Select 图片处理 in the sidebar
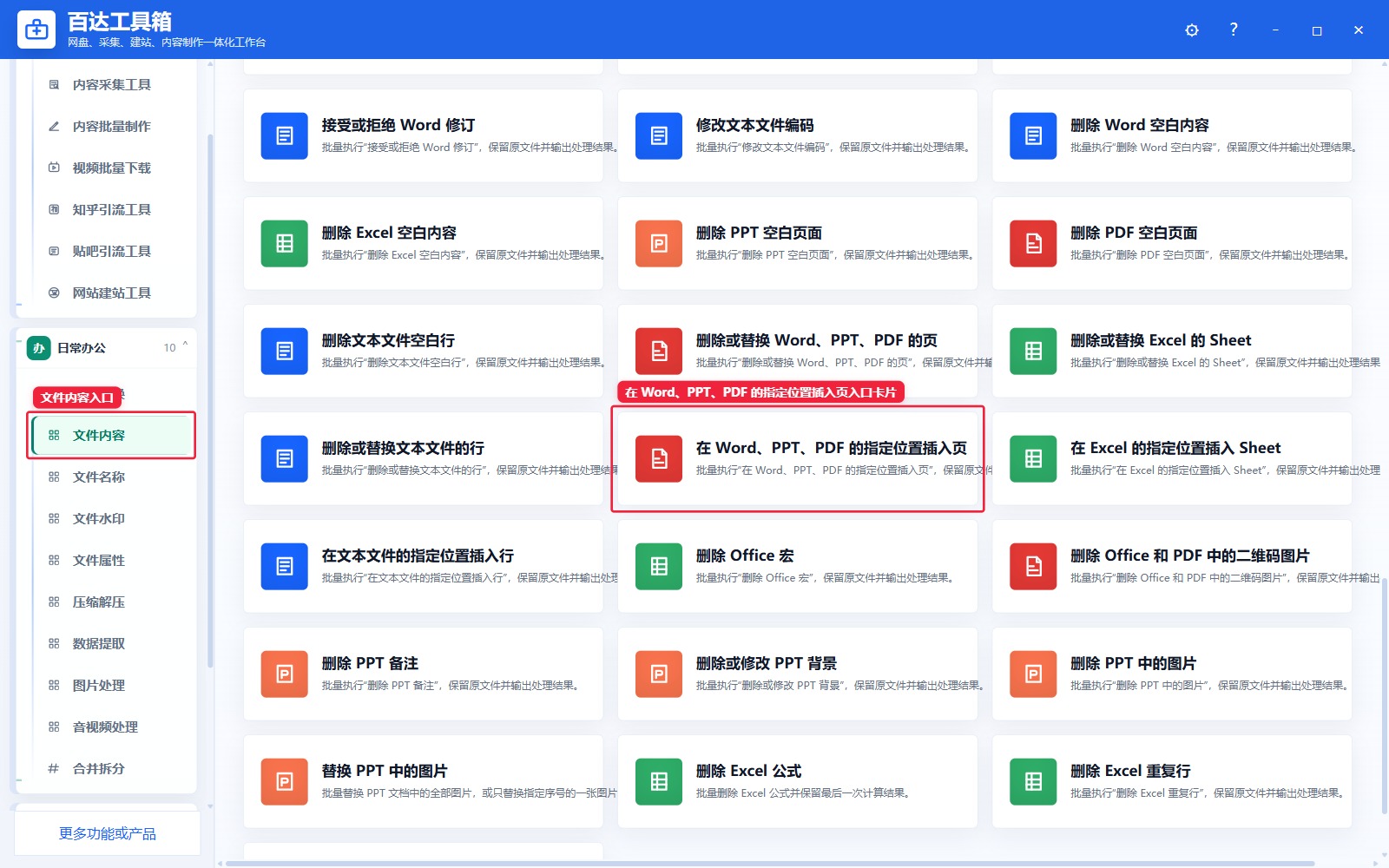The width and height of the screenshot is (1389, 868). pos(112,685)
